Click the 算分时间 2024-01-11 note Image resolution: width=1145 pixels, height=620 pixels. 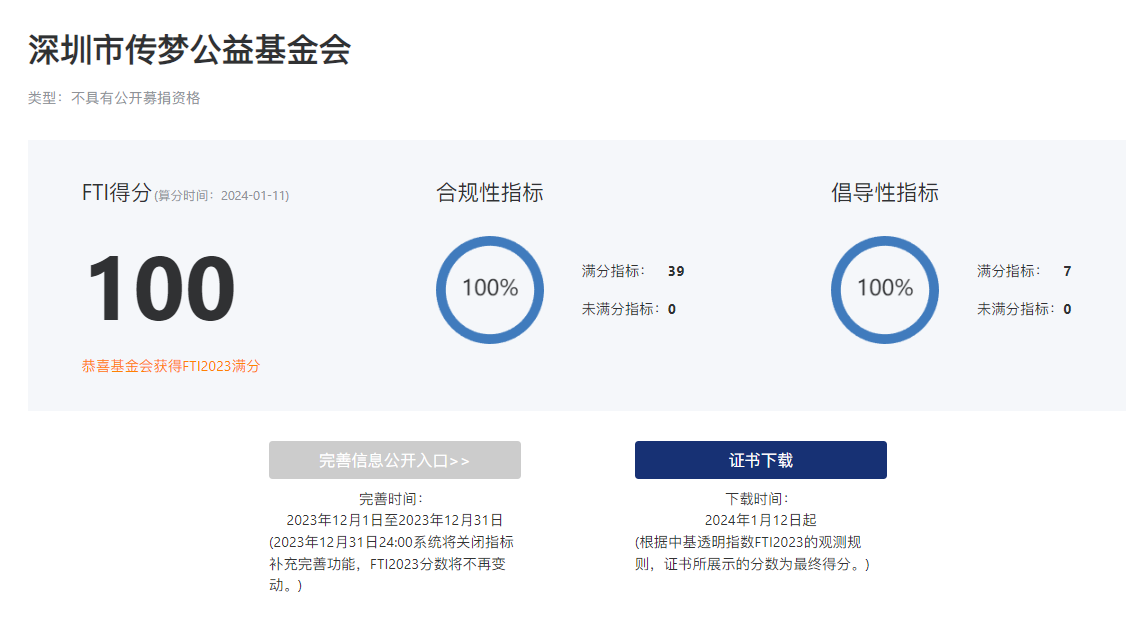[221, 196]
